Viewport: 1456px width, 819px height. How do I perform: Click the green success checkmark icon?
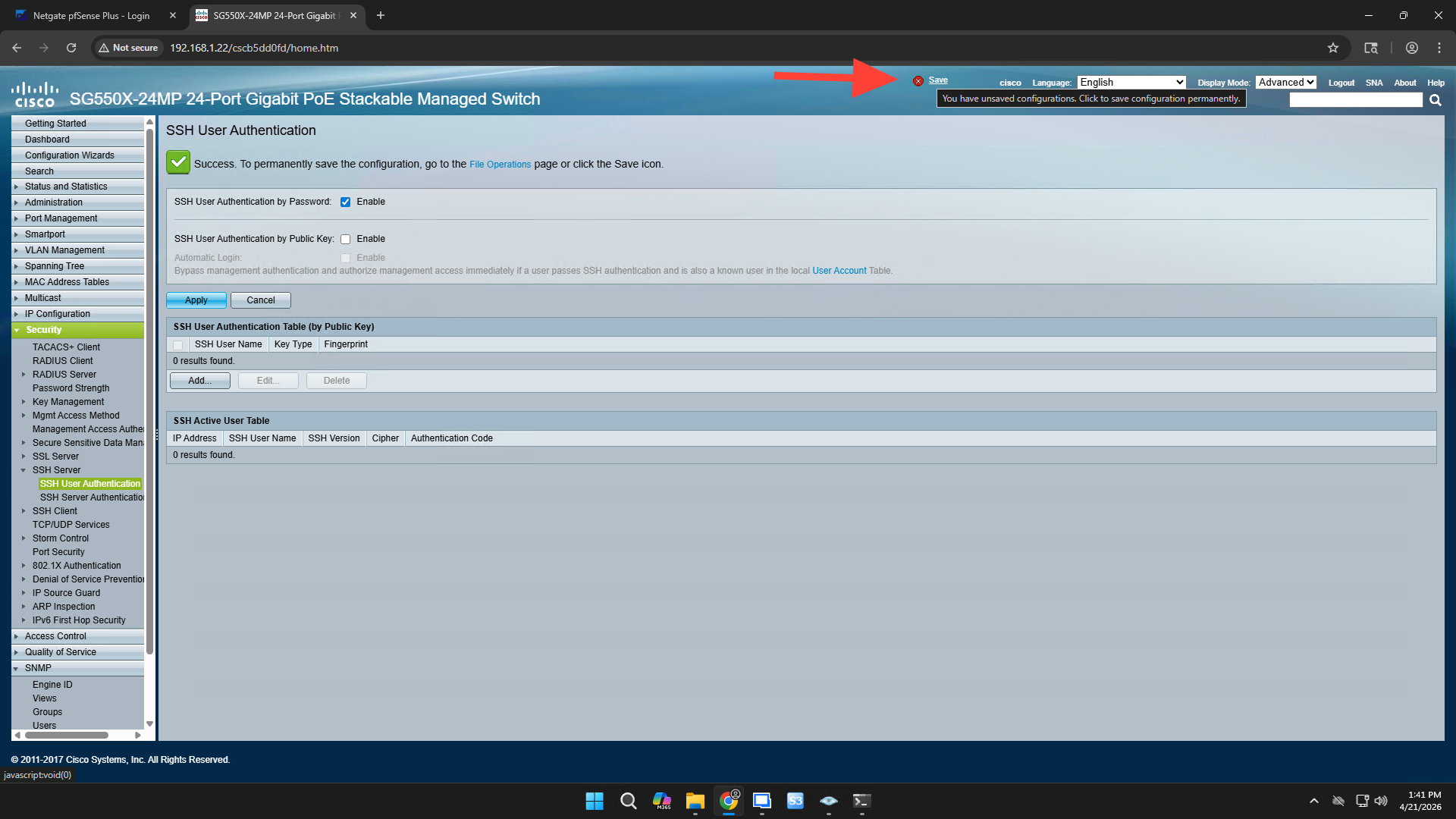(178, 162)
